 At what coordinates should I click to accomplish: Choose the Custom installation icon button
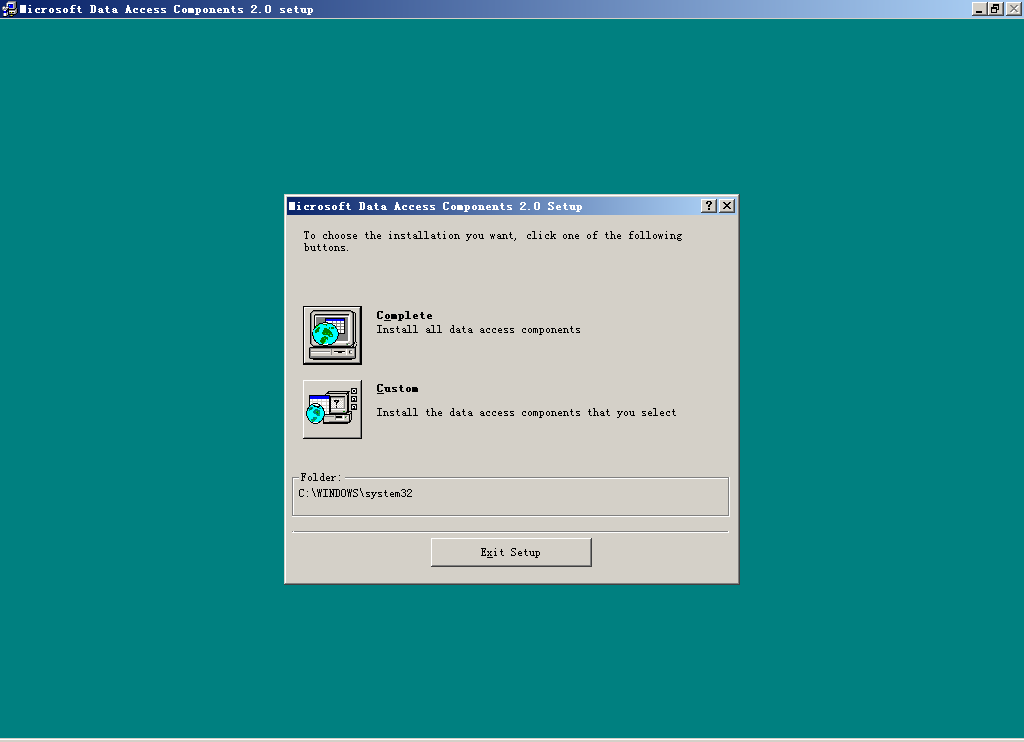click(332, 409)
